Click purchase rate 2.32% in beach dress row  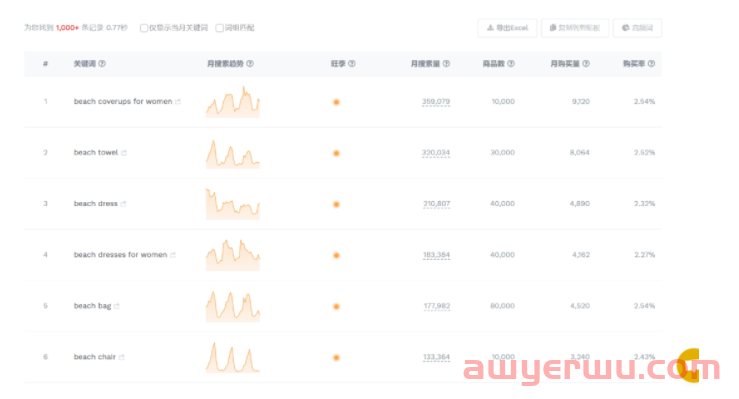click(644, 204)
